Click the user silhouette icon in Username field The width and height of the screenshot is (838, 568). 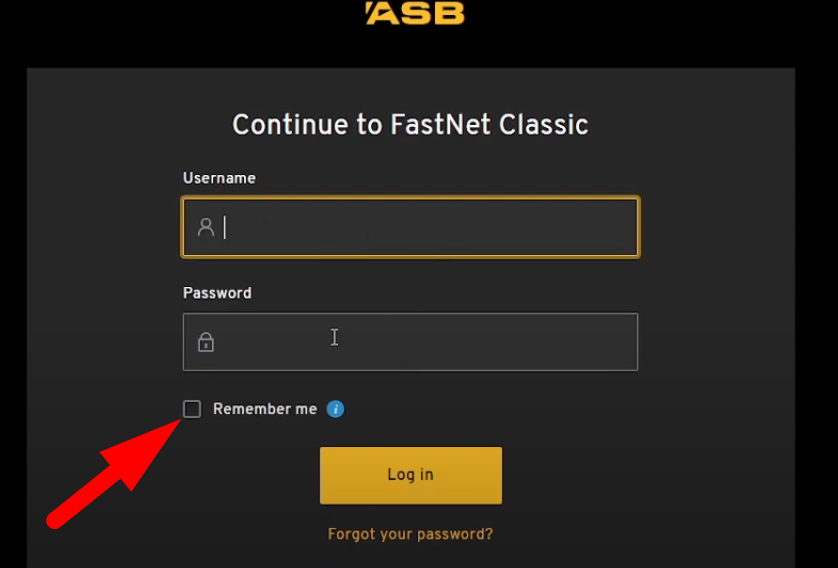[206, 228]
